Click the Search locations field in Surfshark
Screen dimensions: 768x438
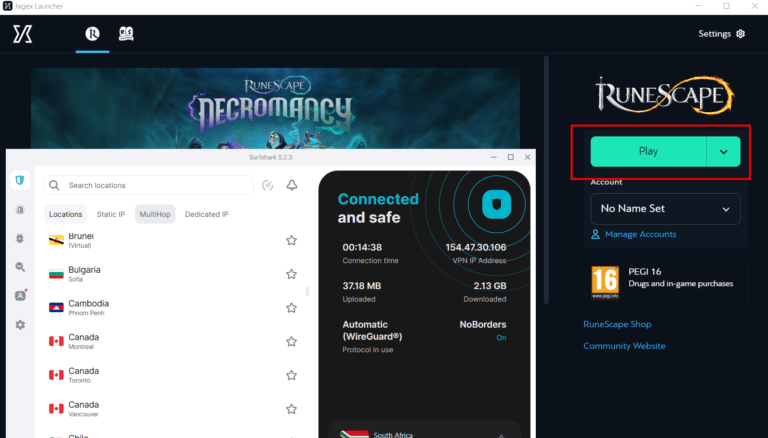point(149,185)
